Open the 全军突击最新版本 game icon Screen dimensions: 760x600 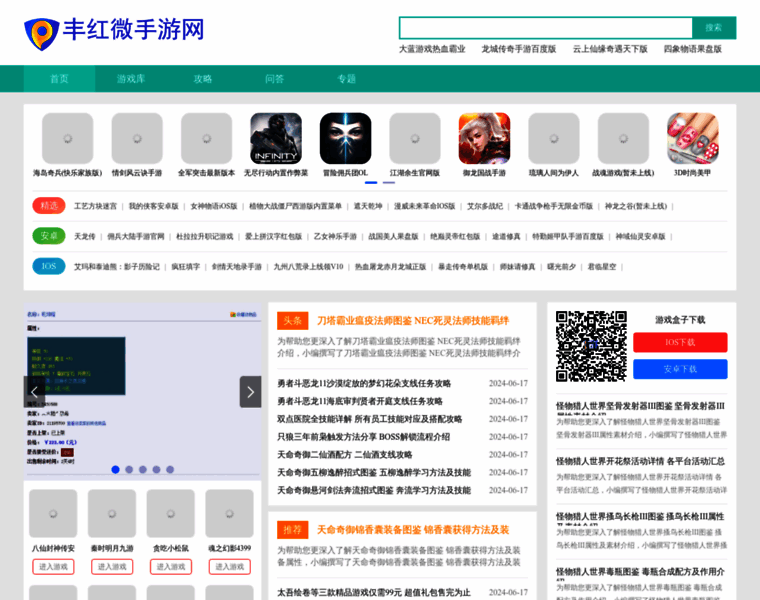(206, 139)
